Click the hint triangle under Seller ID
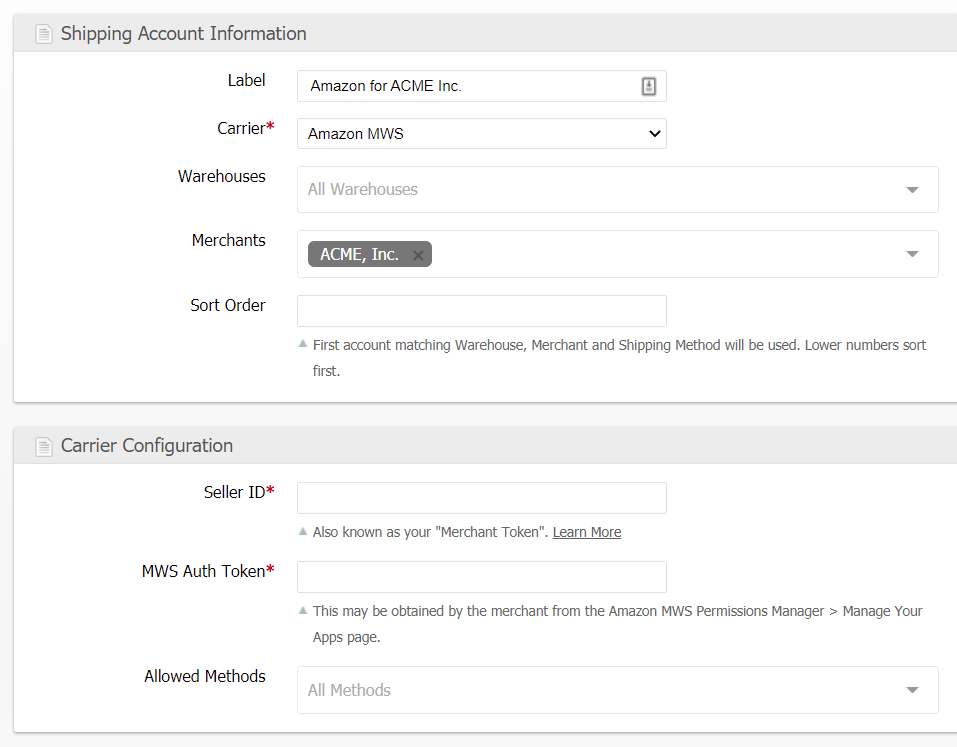 pyautogui.click(x=303, y=531)
